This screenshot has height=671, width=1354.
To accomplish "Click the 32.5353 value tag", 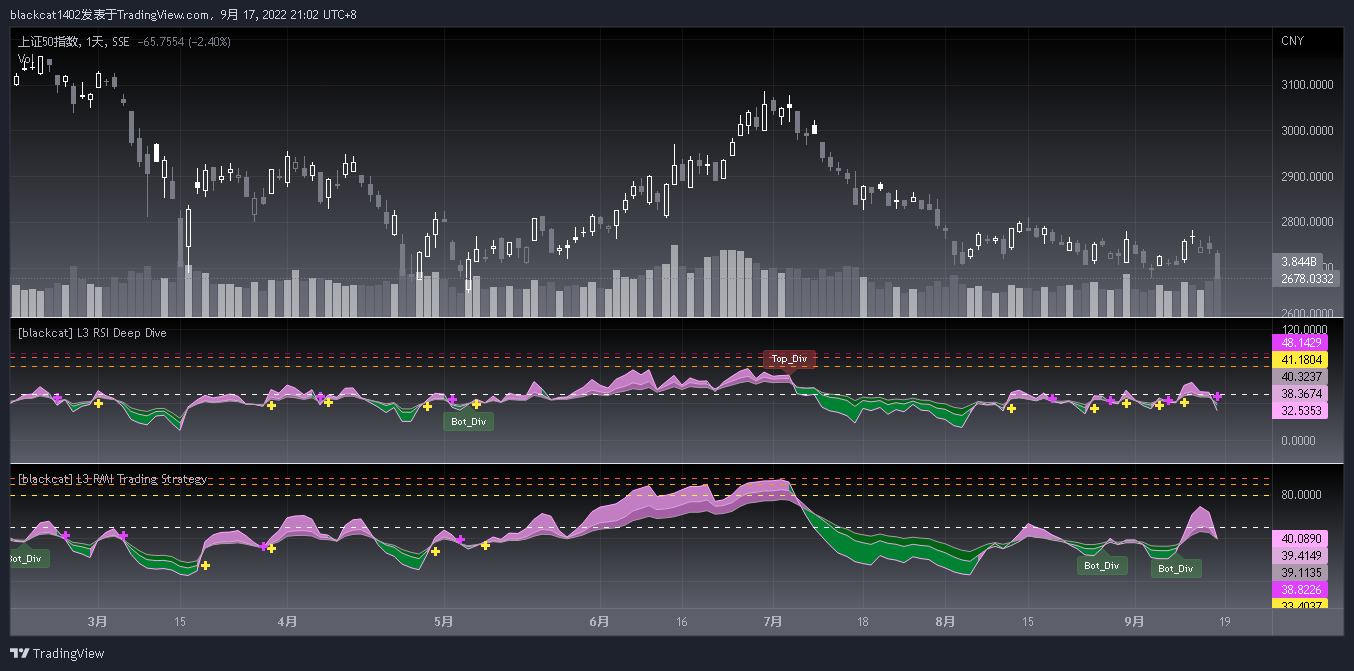I will click(1300, 411).
